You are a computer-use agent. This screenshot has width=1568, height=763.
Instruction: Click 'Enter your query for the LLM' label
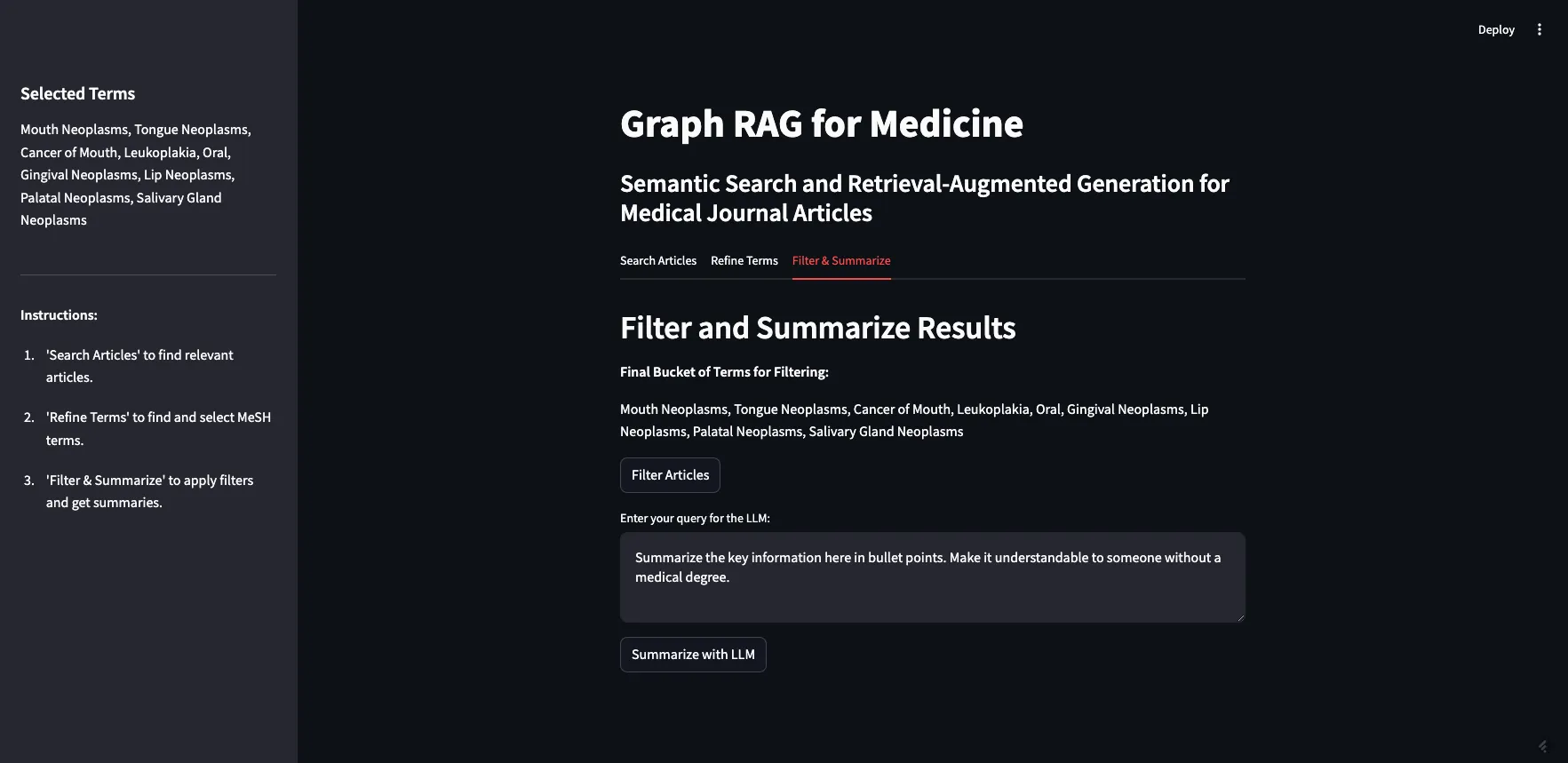click(x=695, y=518)
